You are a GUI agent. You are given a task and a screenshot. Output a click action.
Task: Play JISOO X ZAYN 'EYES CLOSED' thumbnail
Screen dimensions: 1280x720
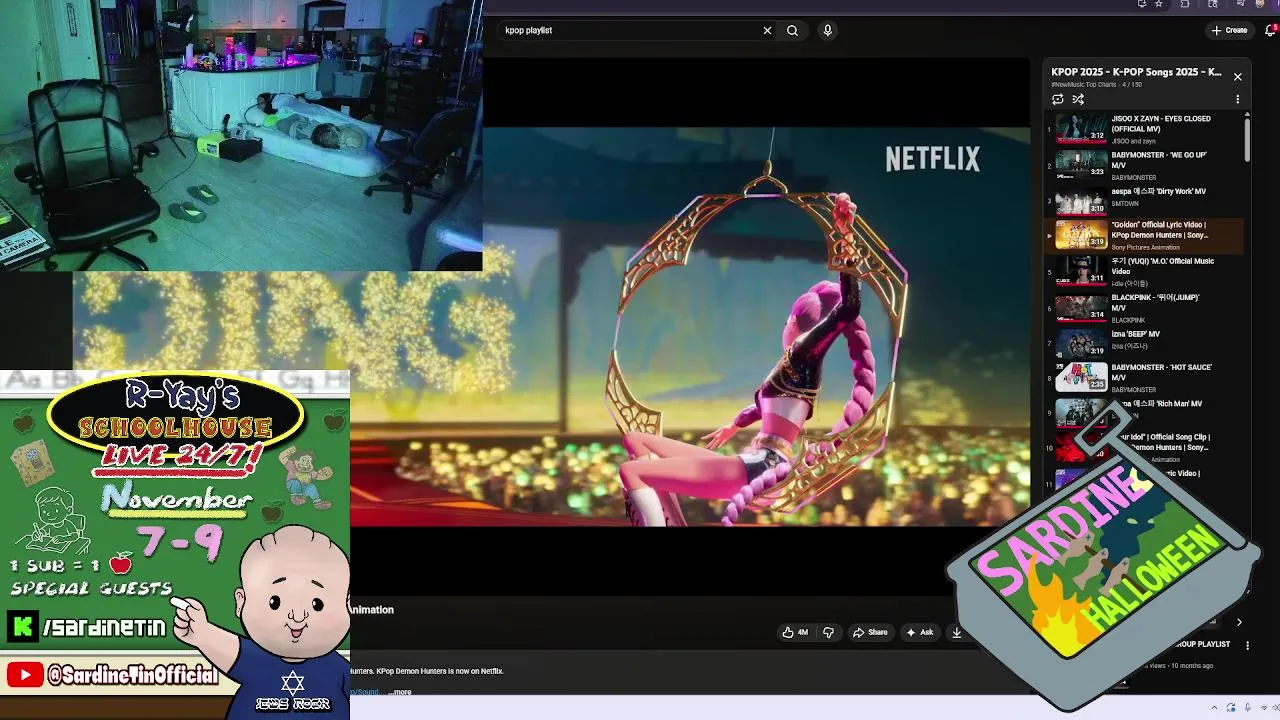pyautogui.click(x=1081, y=128)
